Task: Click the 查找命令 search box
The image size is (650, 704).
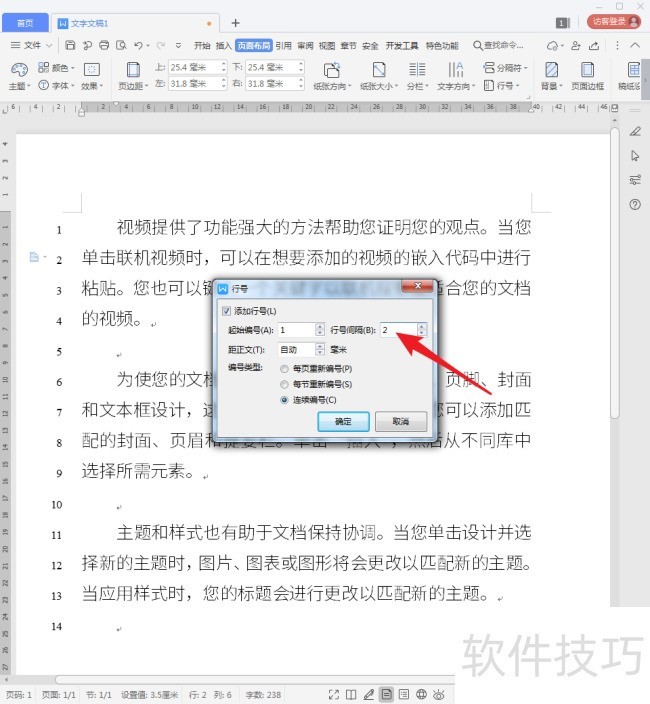Action: point(498,45)
